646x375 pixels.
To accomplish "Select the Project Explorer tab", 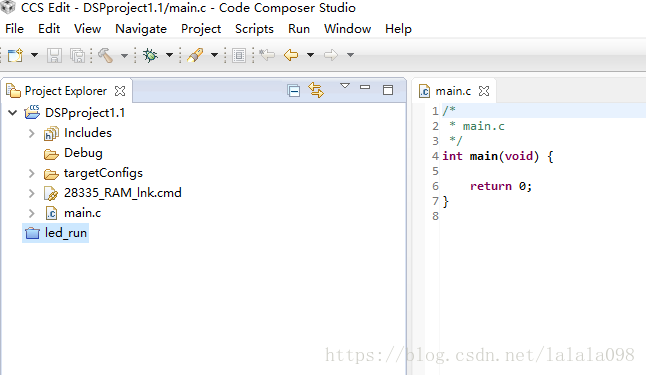I will click(x=66, y=91).
